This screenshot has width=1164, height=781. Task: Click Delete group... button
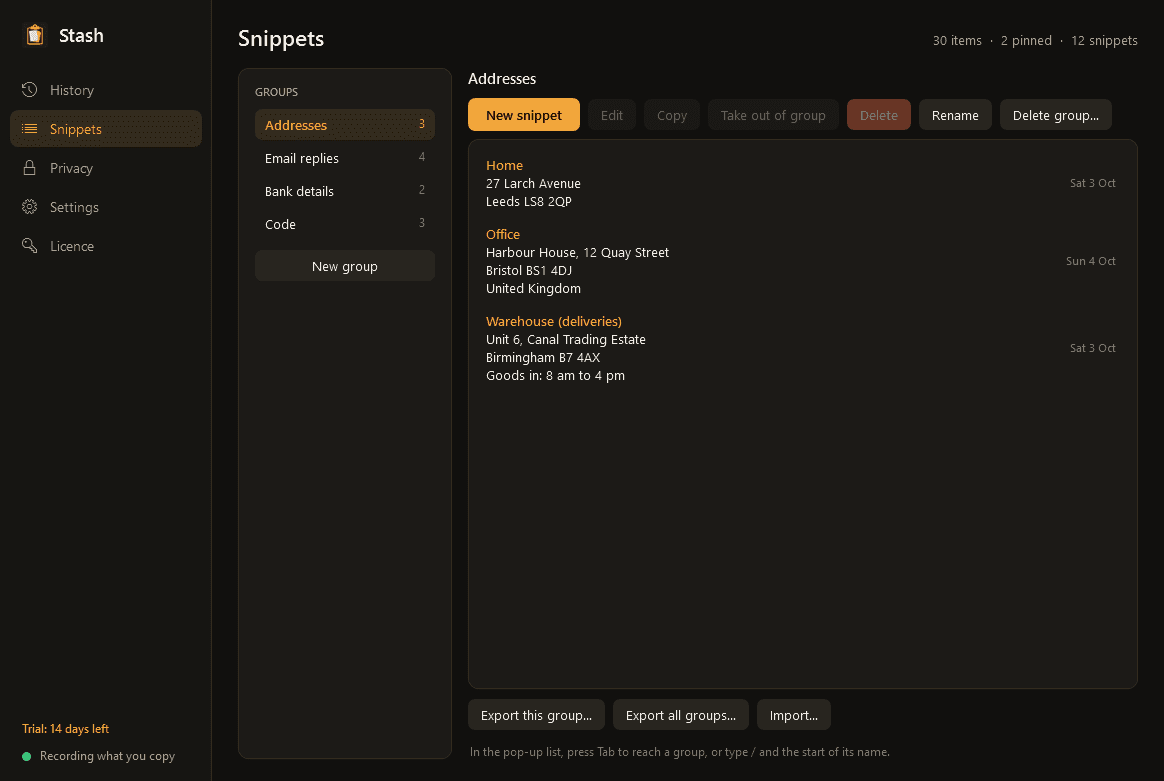click(x=1056, y=115)
